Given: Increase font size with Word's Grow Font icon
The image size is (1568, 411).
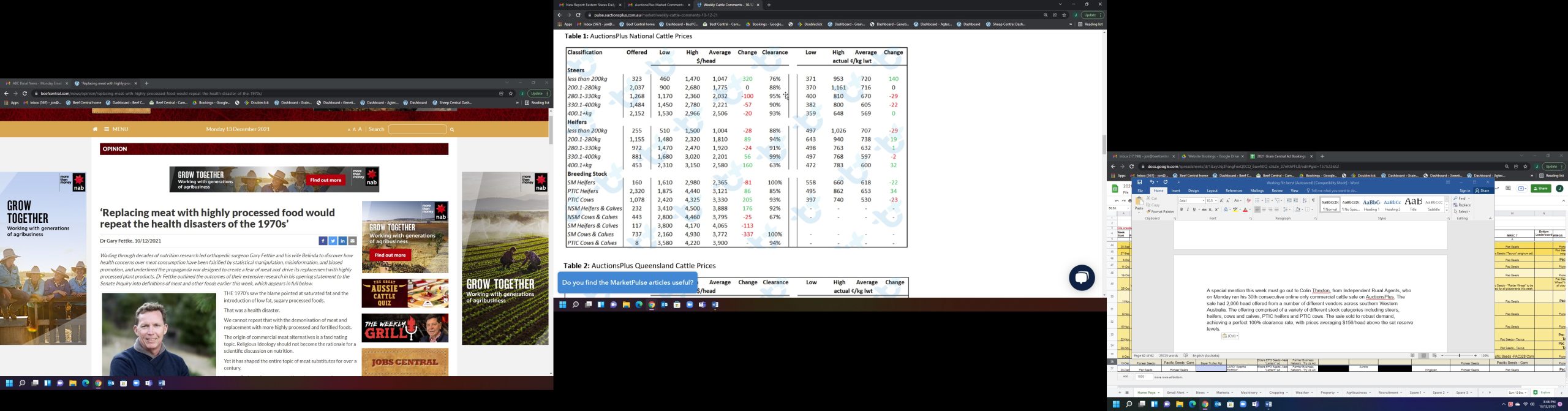Looking at the screenshot, I should point(1221,200).
